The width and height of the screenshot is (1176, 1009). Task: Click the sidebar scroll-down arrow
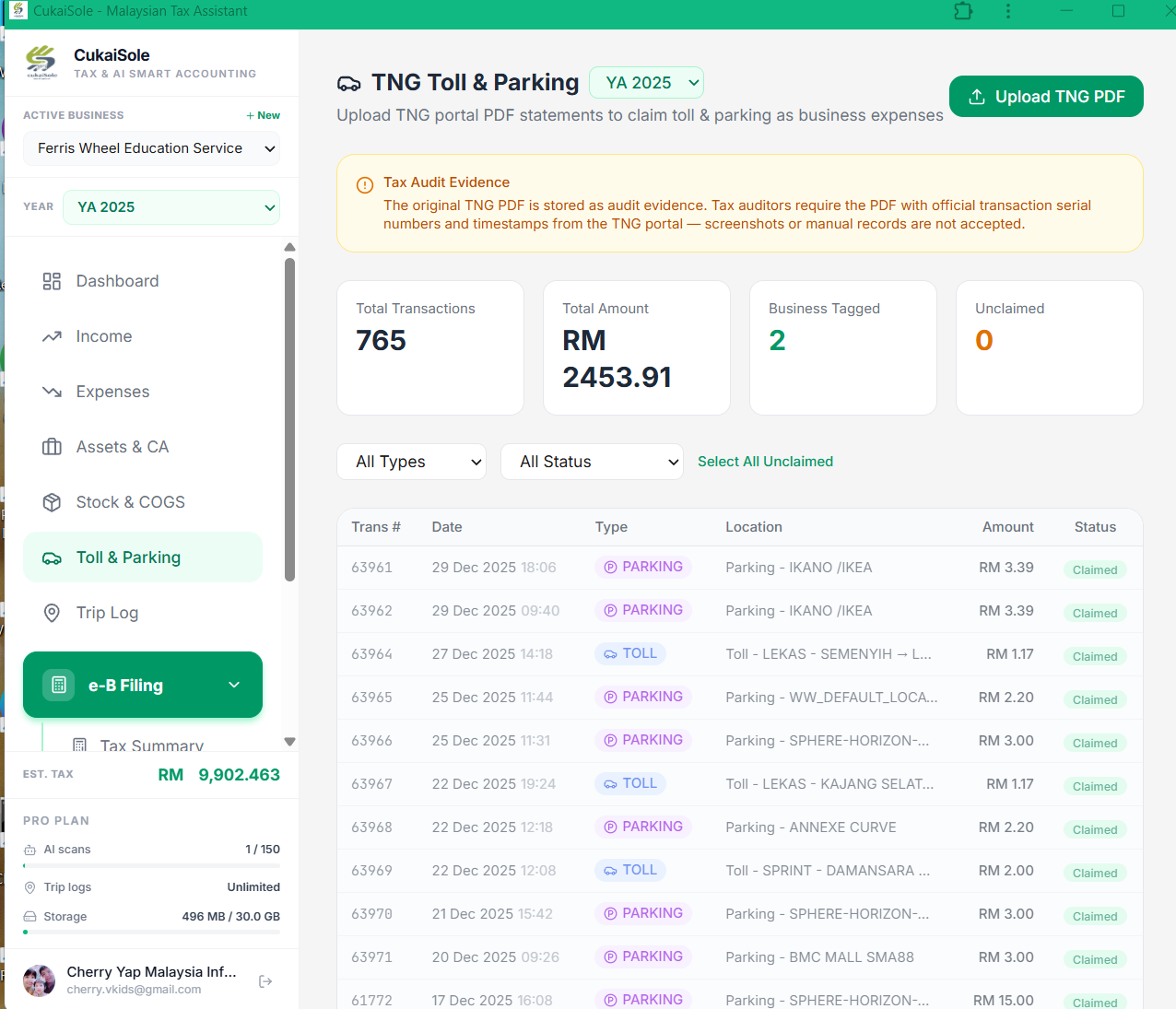tap(289, 741)
